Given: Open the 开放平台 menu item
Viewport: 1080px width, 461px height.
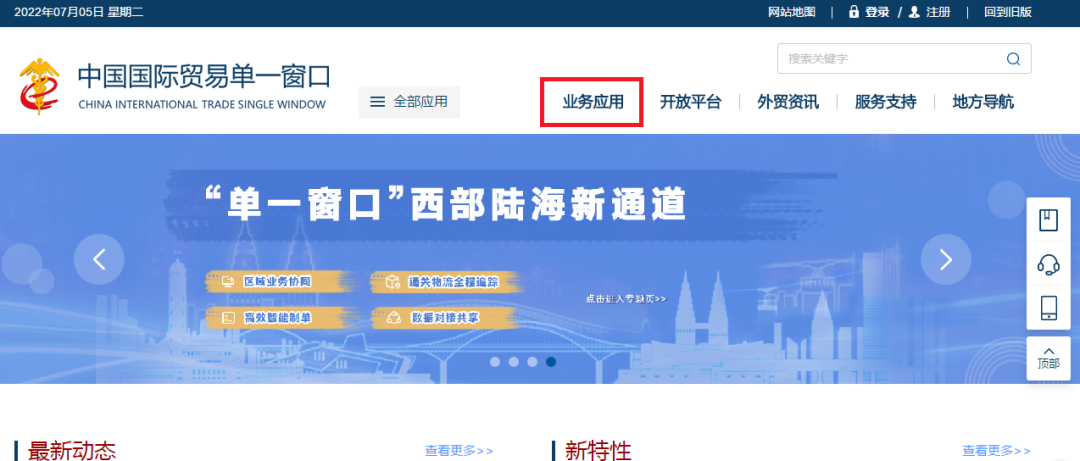Looking at the screenshot, I should click(x=690, y=102).
